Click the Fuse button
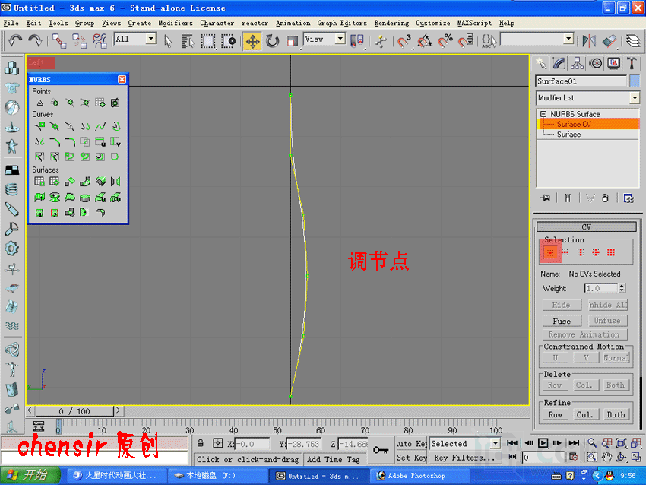 562,321
